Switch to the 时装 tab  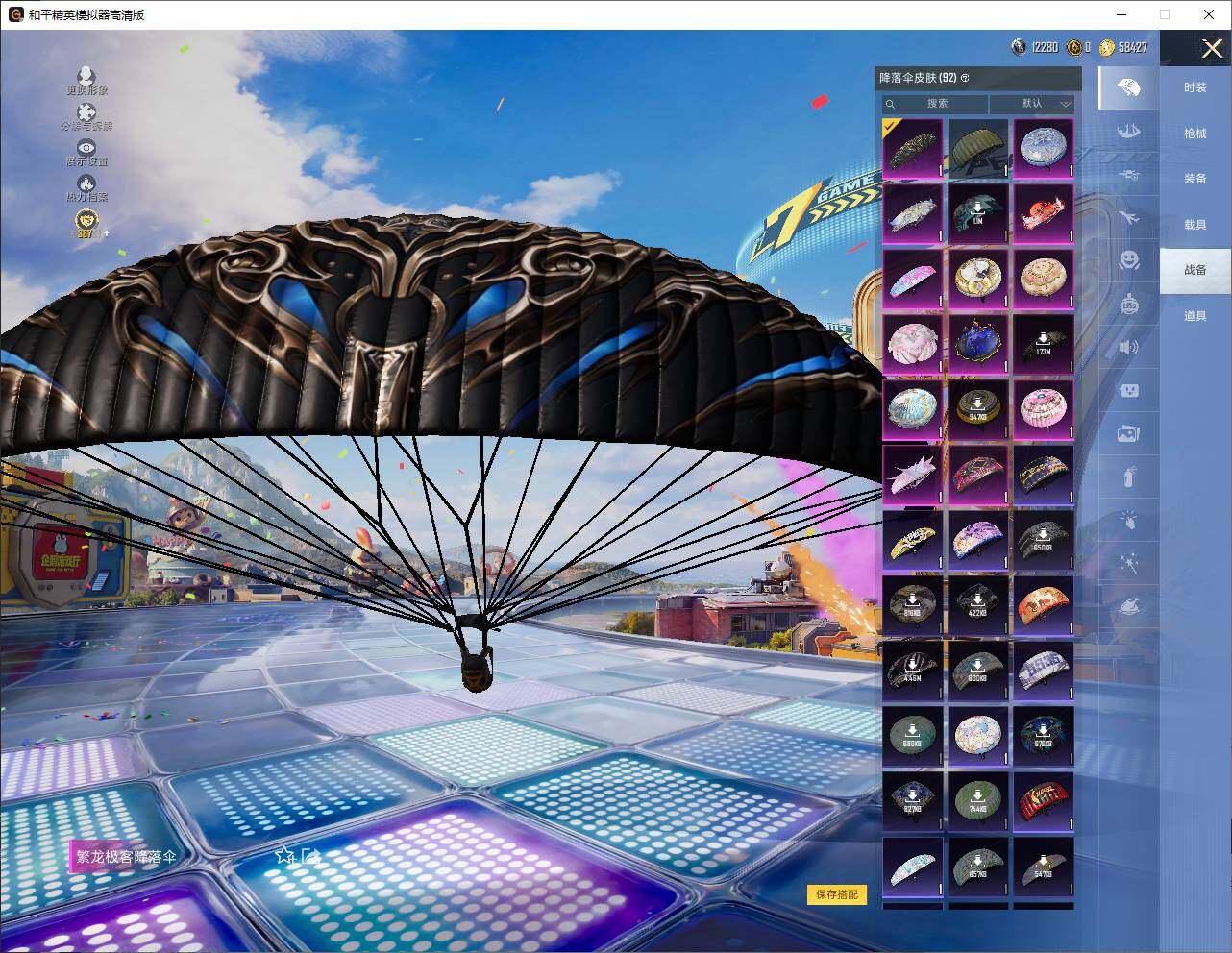pos(1195,87)
